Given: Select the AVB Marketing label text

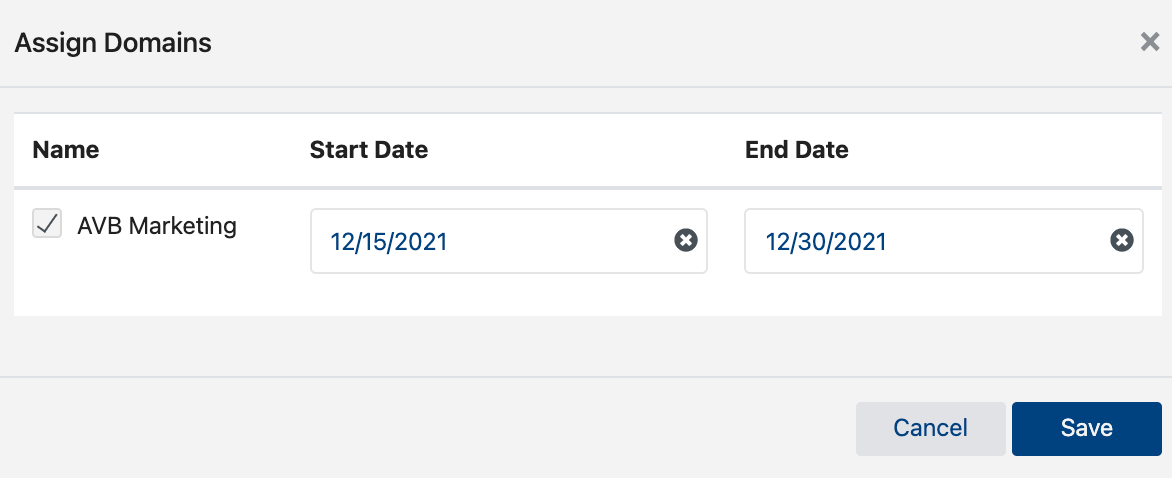Looking at the screenshot, I should click(157, 226).
